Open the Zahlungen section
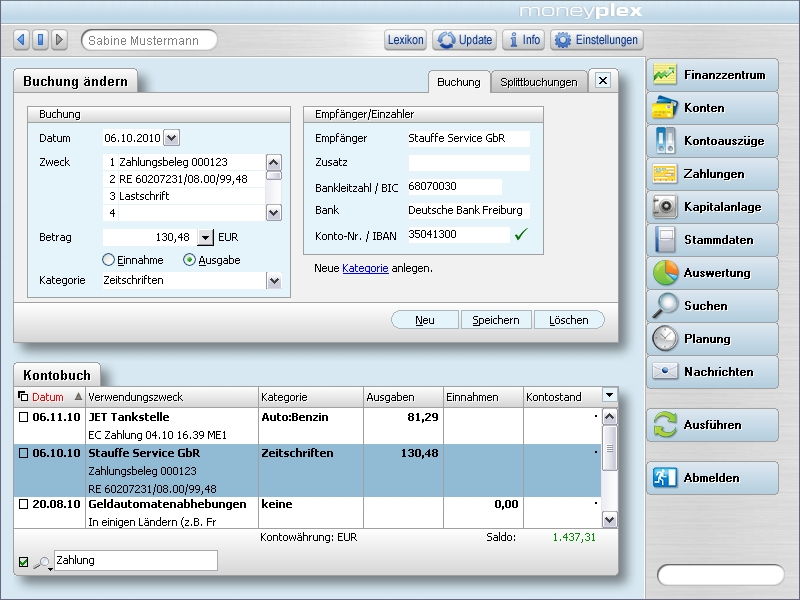Viewport: 800px width, 600px height. (x=712, y=174)
